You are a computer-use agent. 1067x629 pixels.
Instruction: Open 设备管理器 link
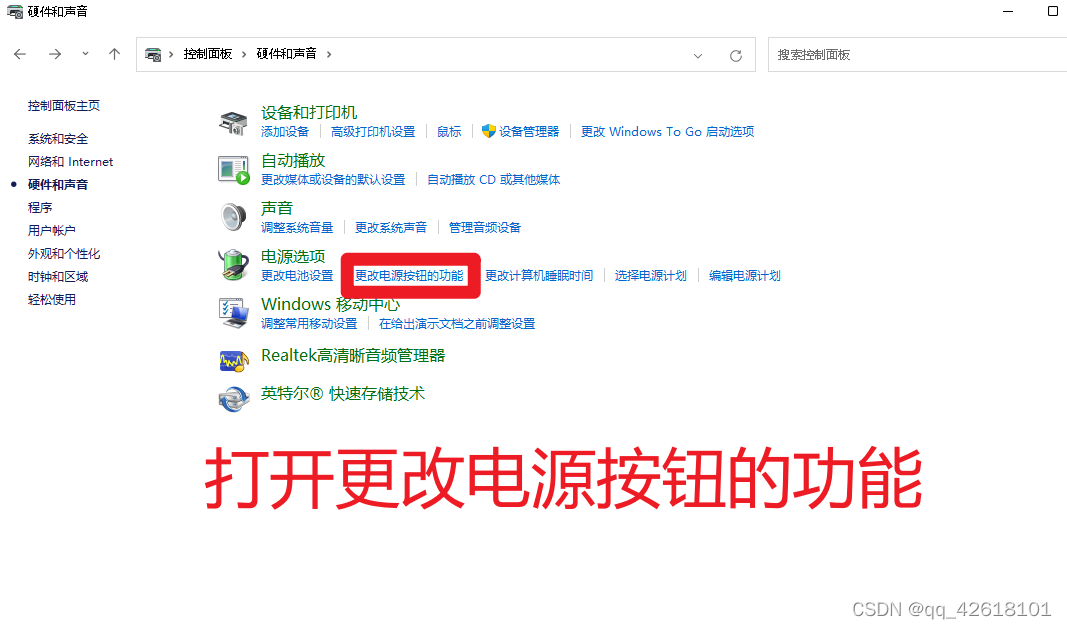click(x=529, y=132)
